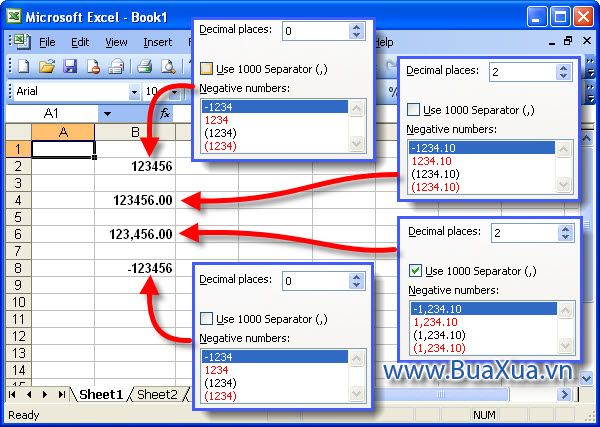Increase decimal places in panel listing -1,234.10
Viewport: 600px width, 427px height.
(x=565, y=229)
